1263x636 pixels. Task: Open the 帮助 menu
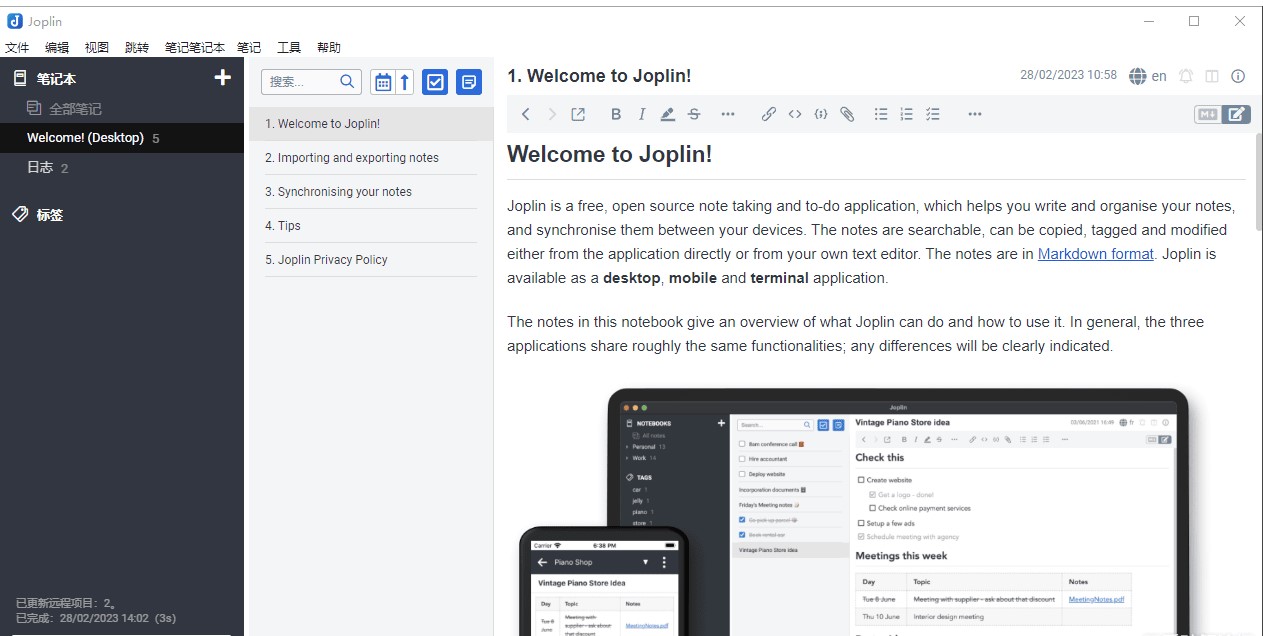[329, 47]
